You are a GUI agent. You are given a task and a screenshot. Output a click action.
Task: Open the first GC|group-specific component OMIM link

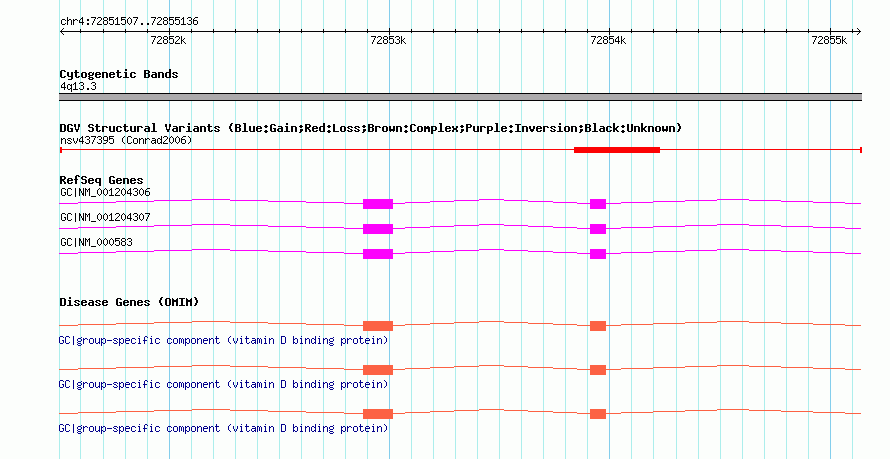[x=223, y=340]
